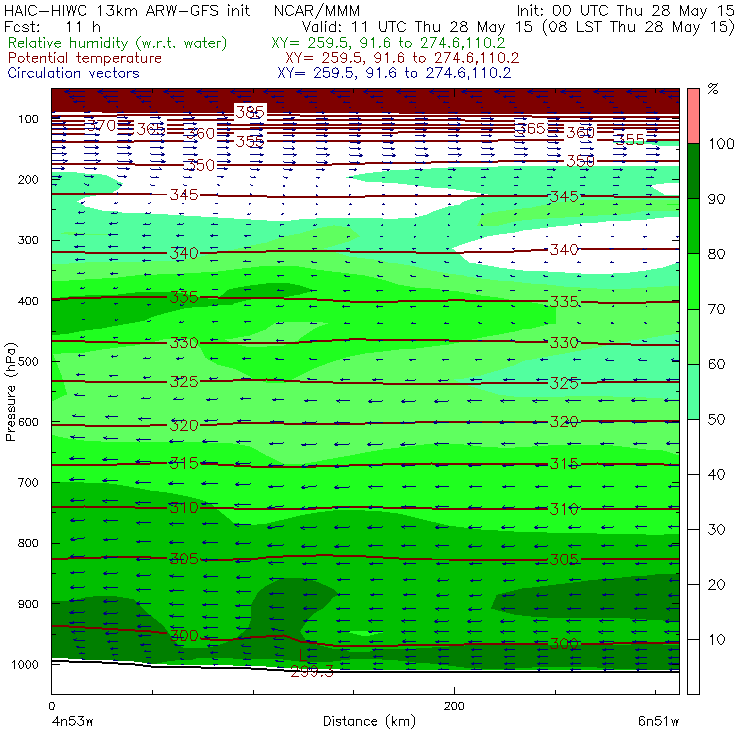
Task: Click the '6n51w' ending location label
Action: (659, 722)
